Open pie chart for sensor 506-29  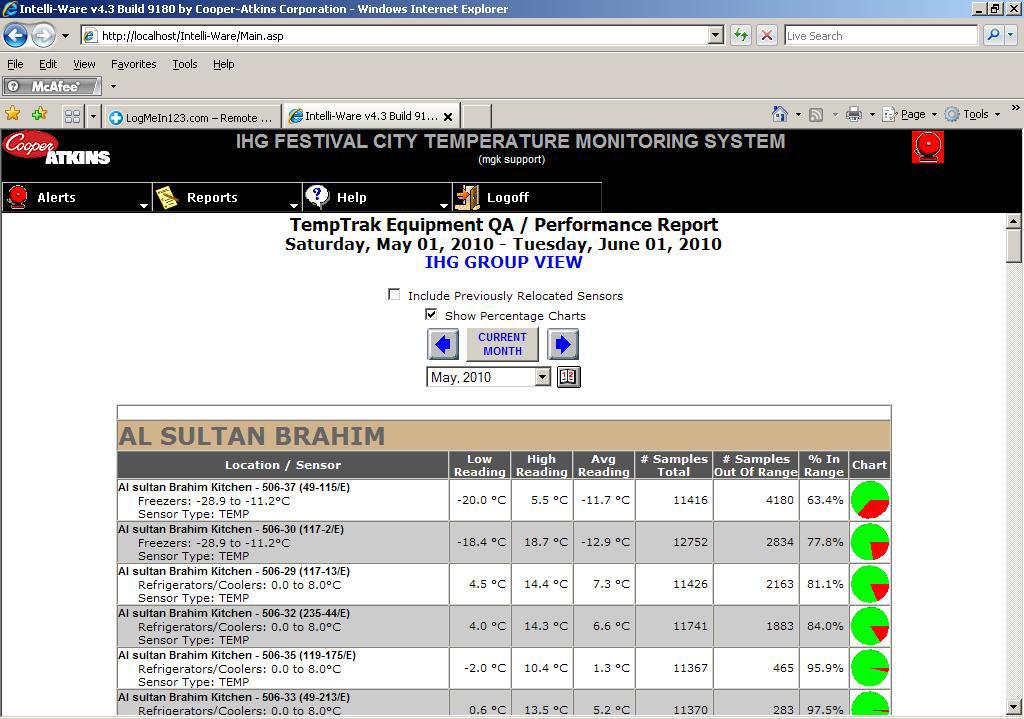(x=870, y=584)
